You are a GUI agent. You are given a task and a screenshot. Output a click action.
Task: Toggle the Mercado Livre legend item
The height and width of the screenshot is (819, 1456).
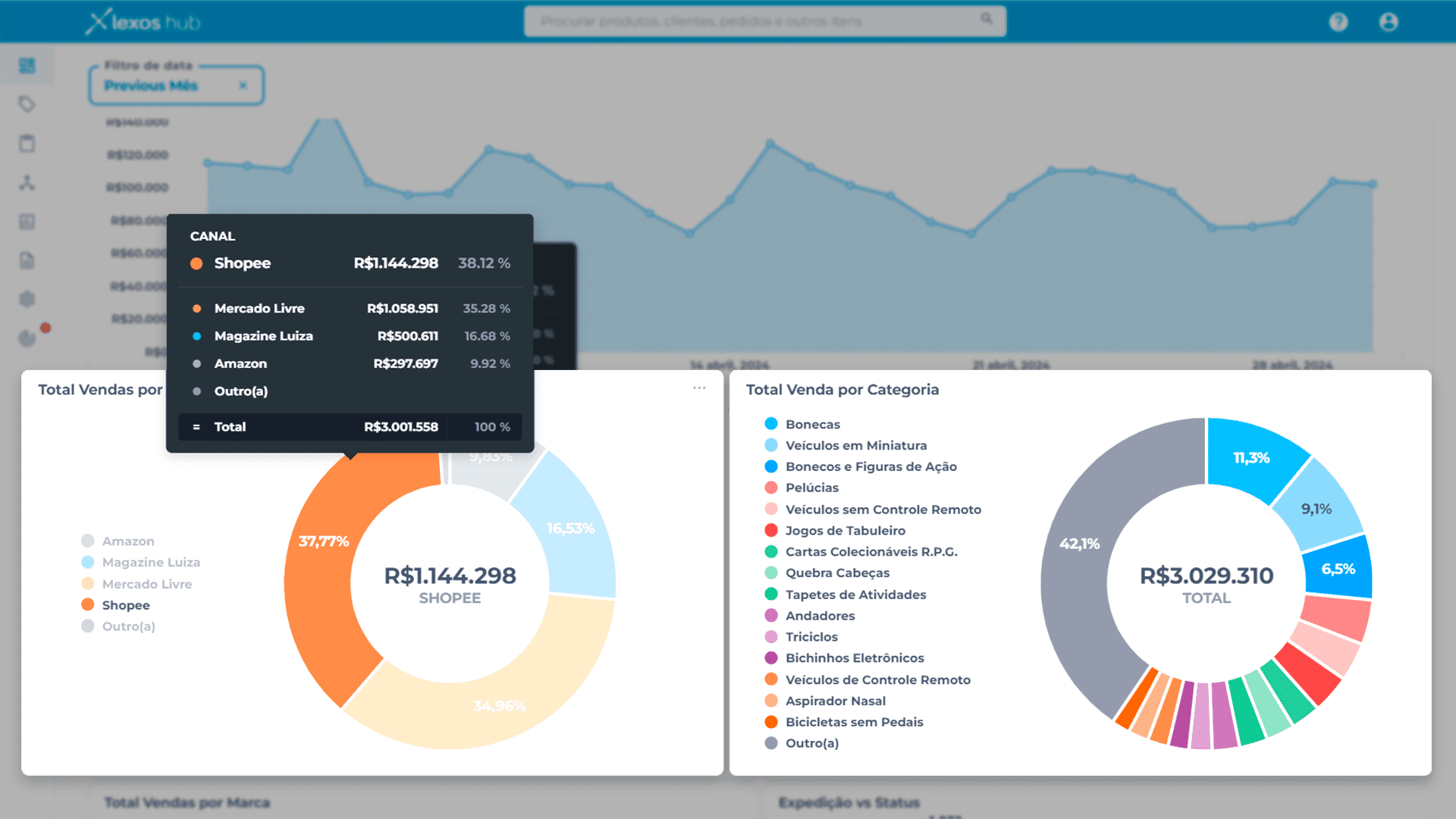136,584
